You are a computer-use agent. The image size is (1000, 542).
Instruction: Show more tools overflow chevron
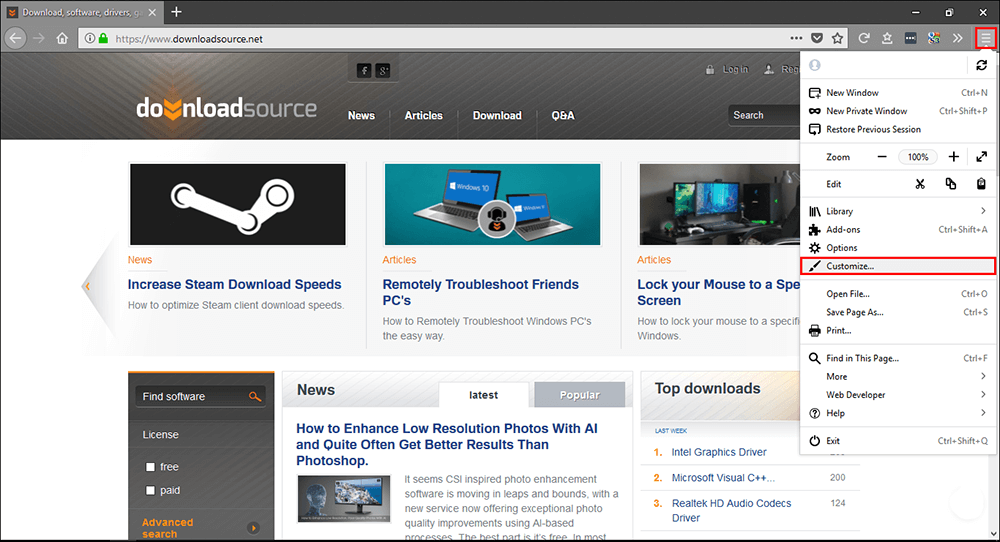(x=957, y=38)
